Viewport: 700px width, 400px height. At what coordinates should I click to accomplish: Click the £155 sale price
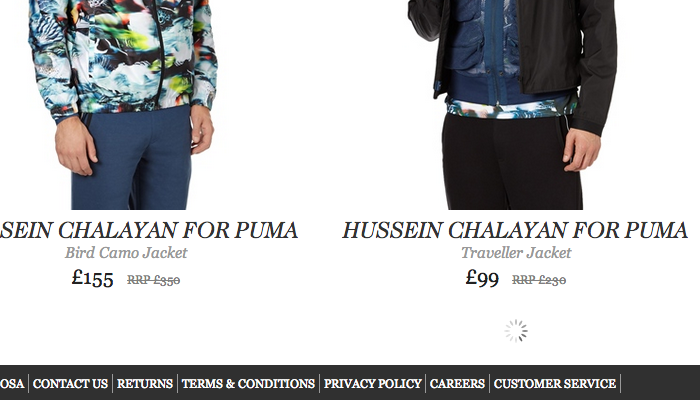(92, 278)
